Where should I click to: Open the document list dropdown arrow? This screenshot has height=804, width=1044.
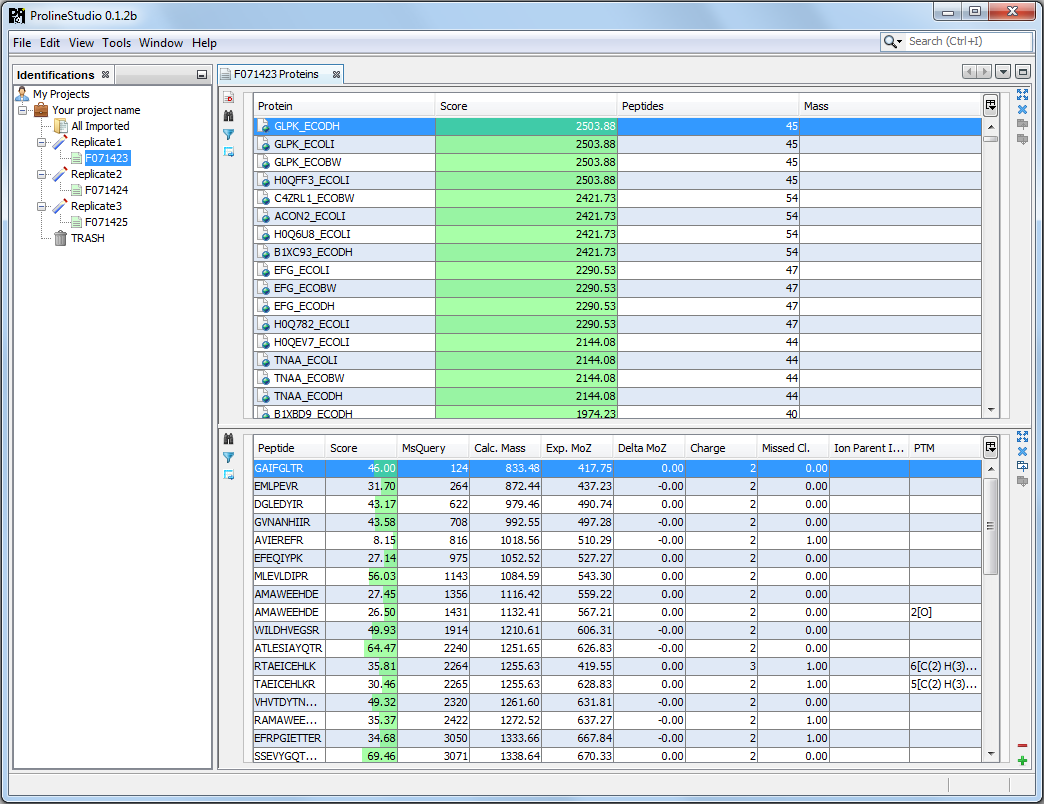click(x=1003, y=72)
